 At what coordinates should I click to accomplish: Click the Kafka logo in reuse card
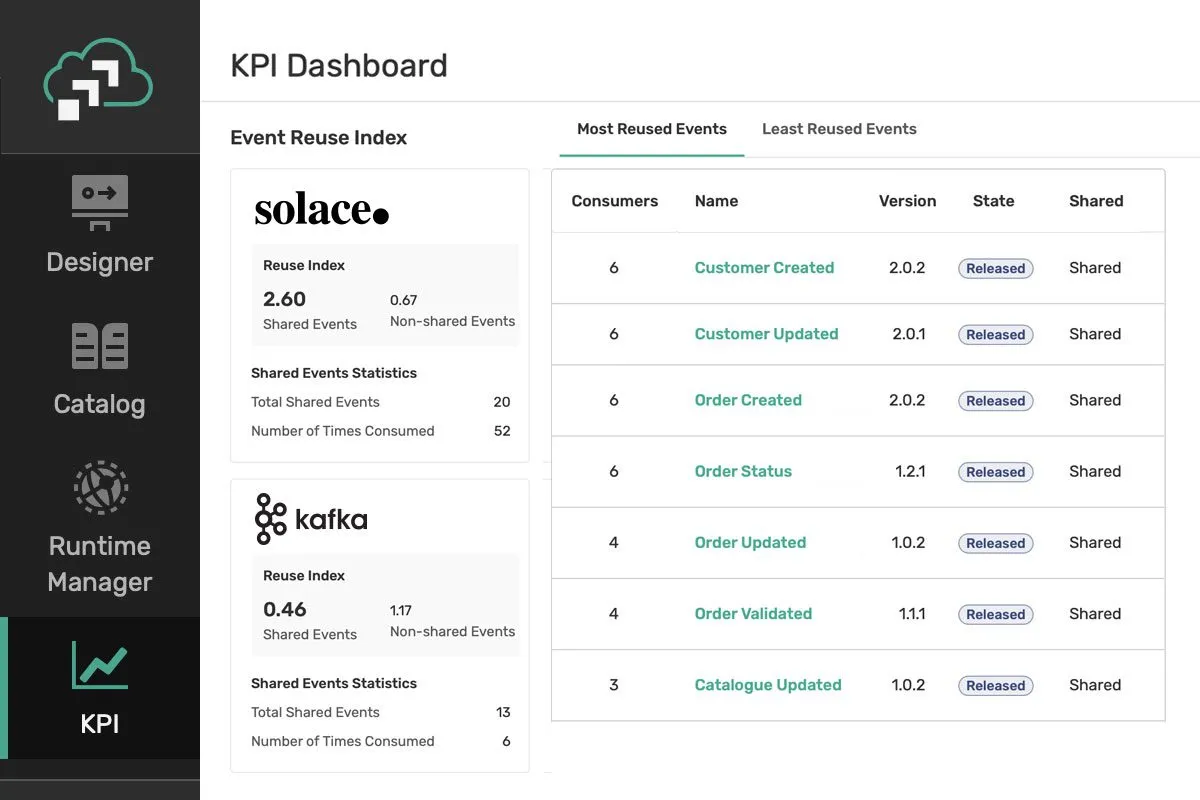(x=311, y=519)
